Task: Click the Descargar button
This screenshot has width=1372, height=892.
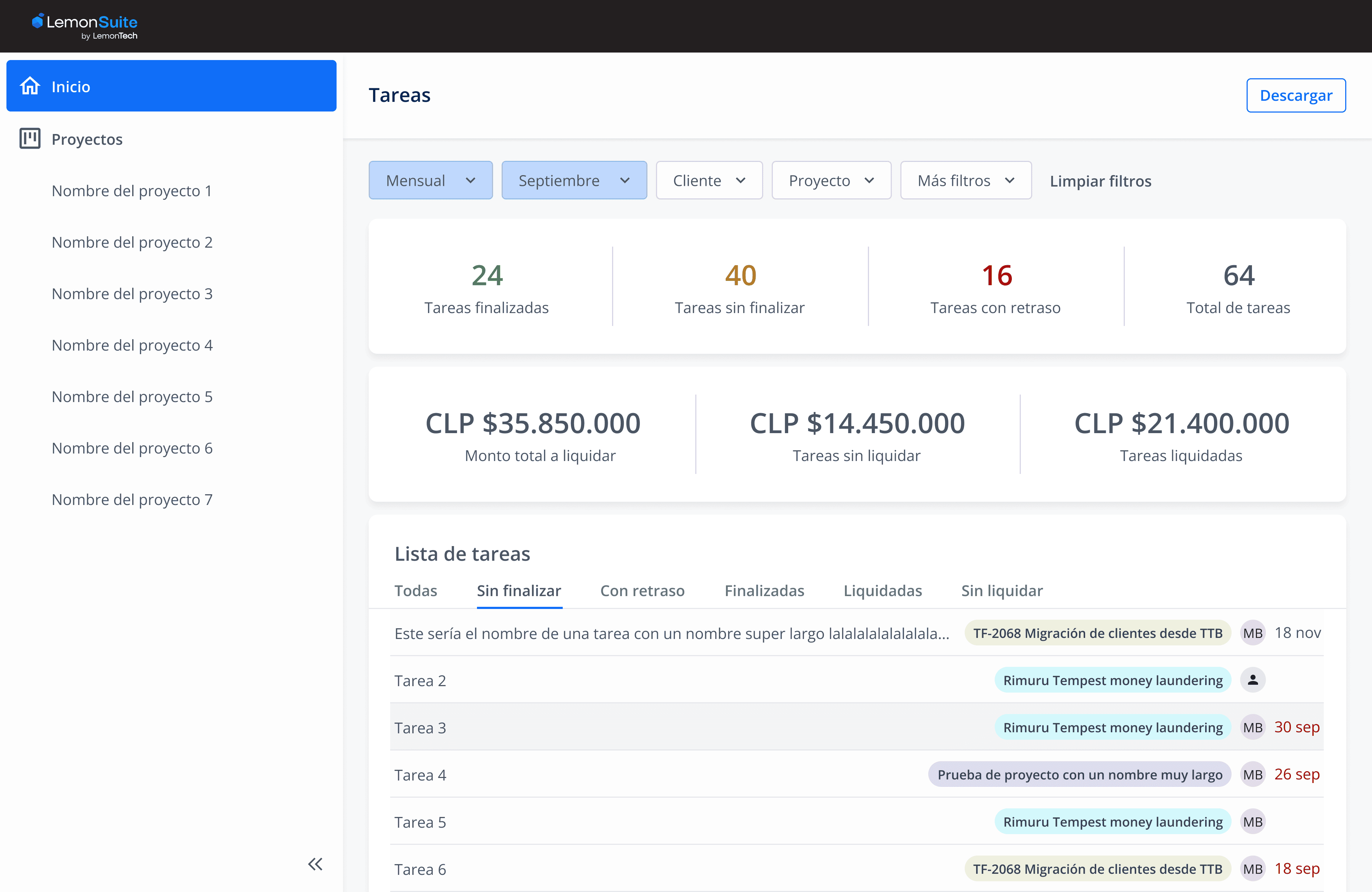Action: [x=1296, y=95]
